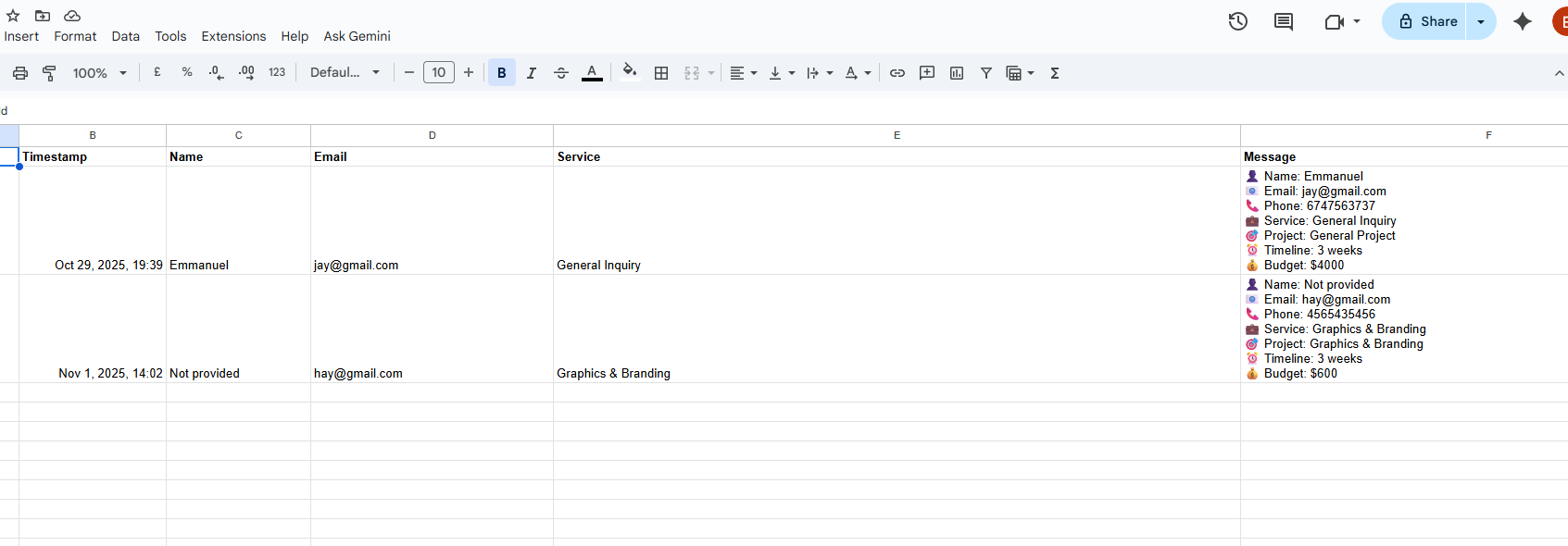Toggle bold formatting
Image resolution: width=1568 pixels, height=546 pixels.
pos(502,72)
